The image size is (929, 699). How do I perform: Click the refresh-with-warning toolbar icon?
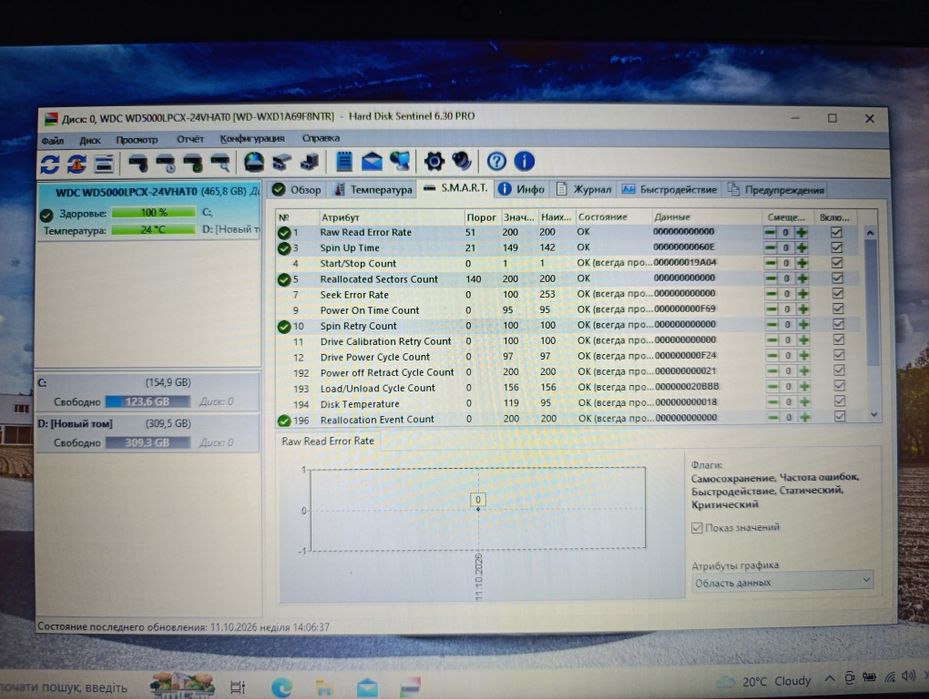pos(77,163)
